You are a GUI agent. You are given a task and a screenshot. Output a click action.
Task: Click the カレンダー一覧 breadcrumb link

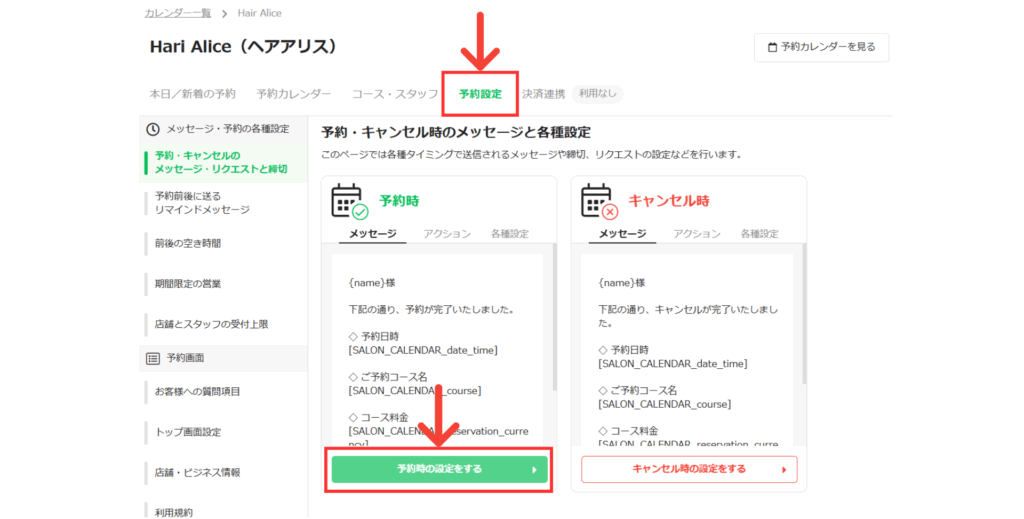177,13
